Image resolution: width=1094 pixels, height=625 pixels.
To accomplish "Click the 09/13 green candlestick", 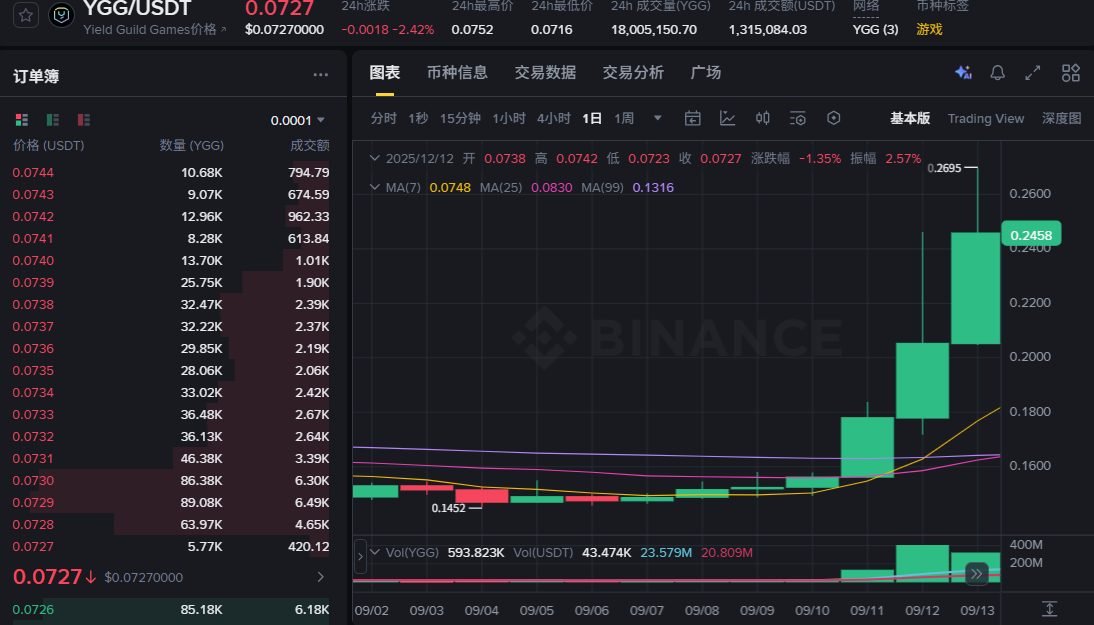I will click(975, 288).
